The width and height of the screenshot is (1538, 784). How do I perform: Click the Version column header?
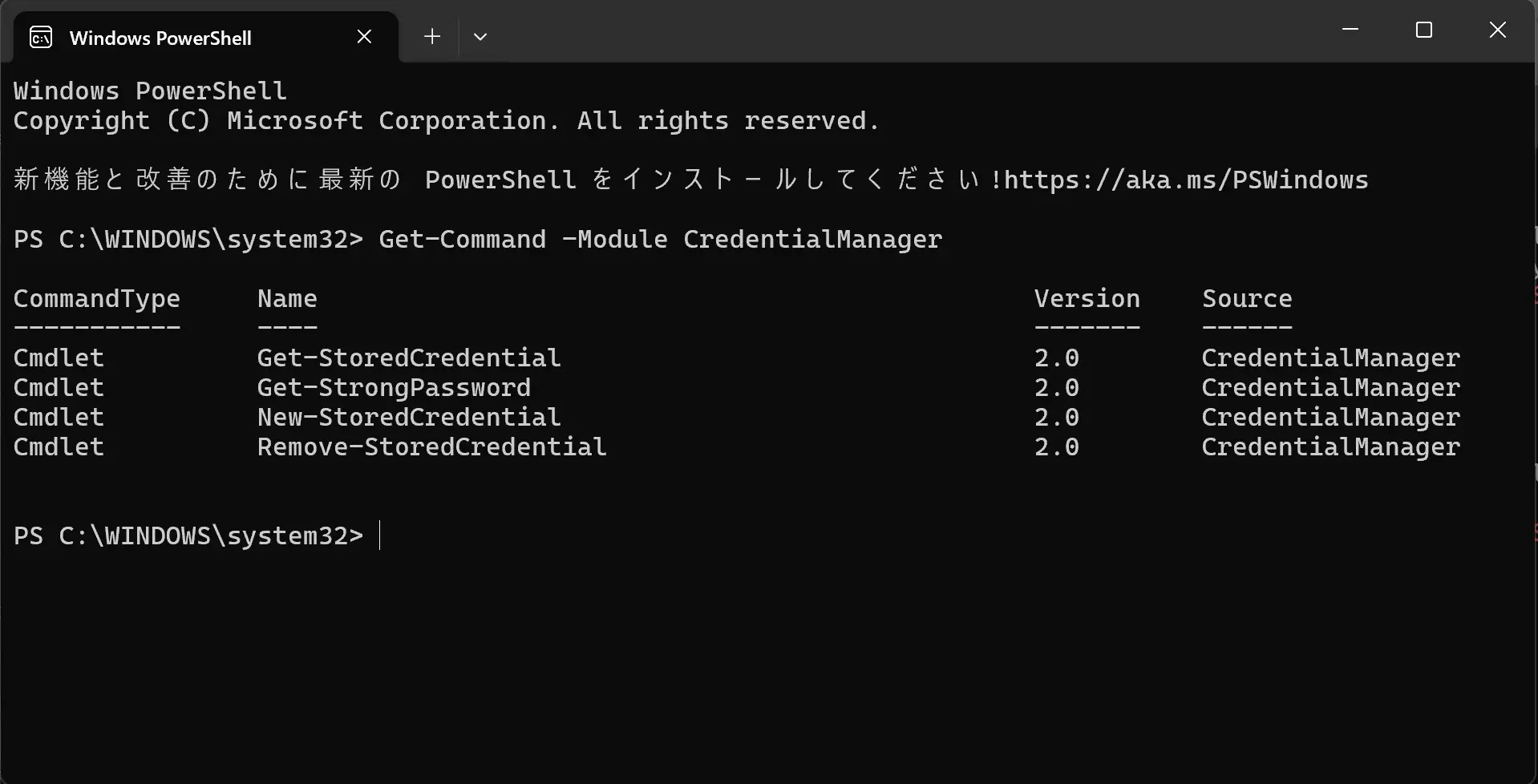pos(1087,298)
